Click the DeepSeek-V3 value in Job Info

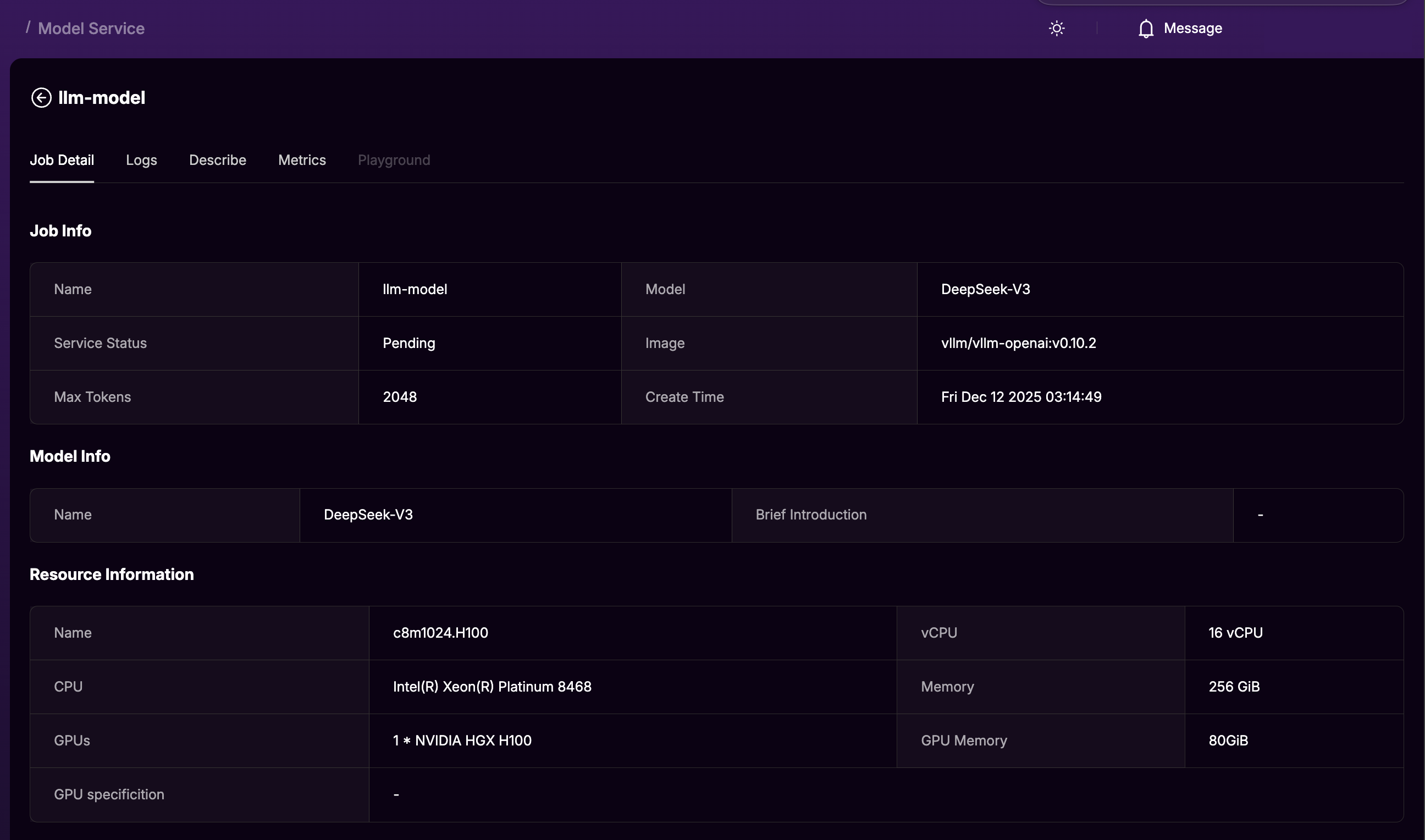(985, 289)
